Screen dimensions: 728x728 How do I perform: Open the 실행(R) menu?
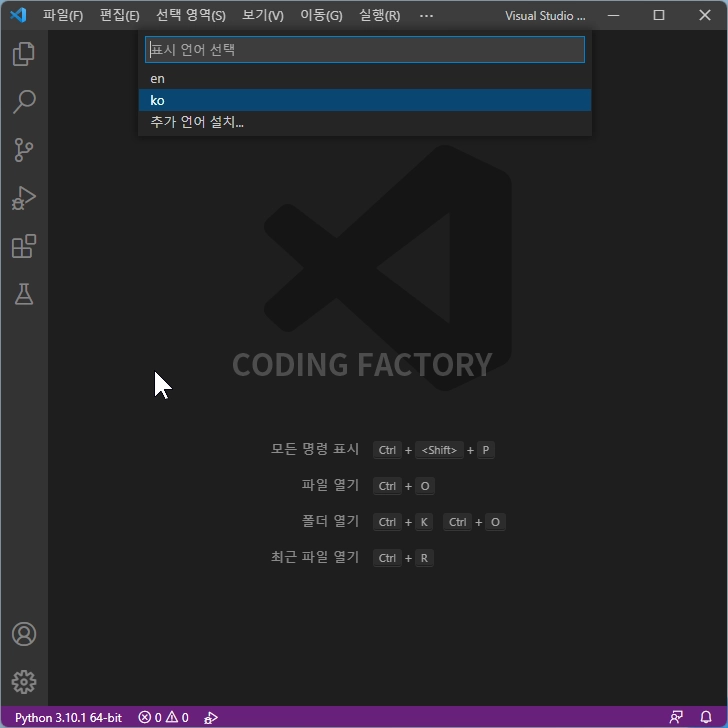coord(380,15)
